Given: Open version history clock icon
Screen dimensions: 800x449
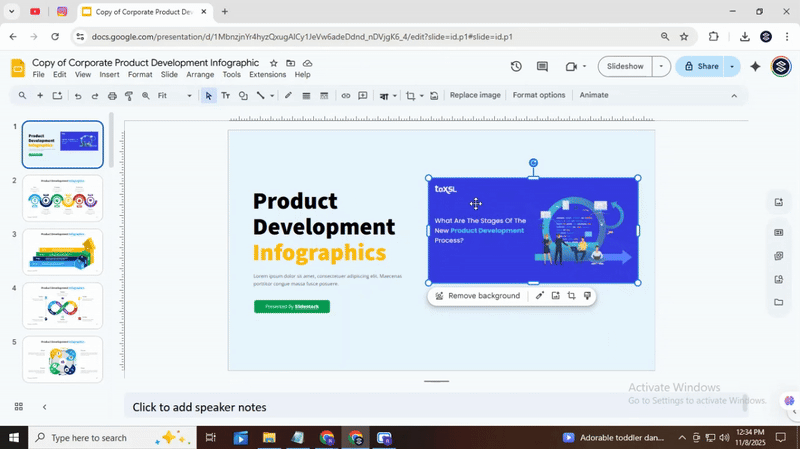Looking at the screenshot, I should point(516,67).
